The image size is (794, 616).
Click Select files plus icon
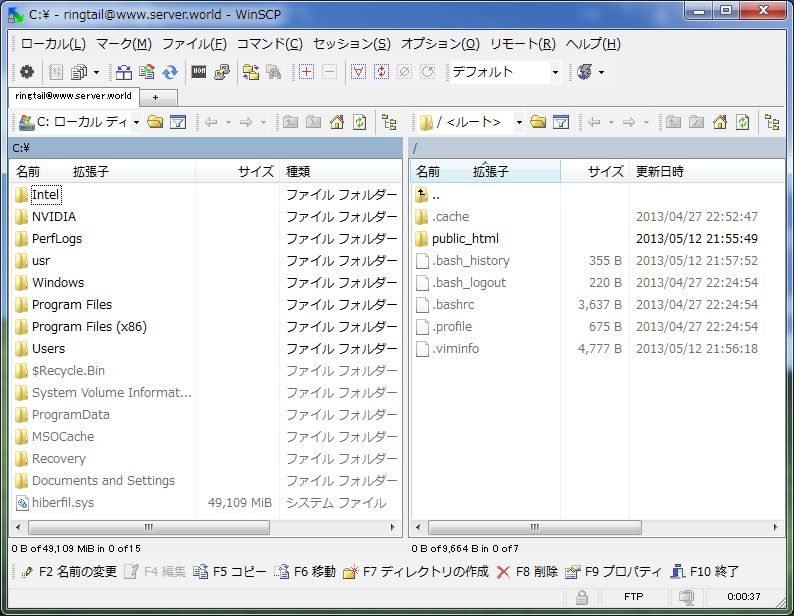(x=306, y=72)
